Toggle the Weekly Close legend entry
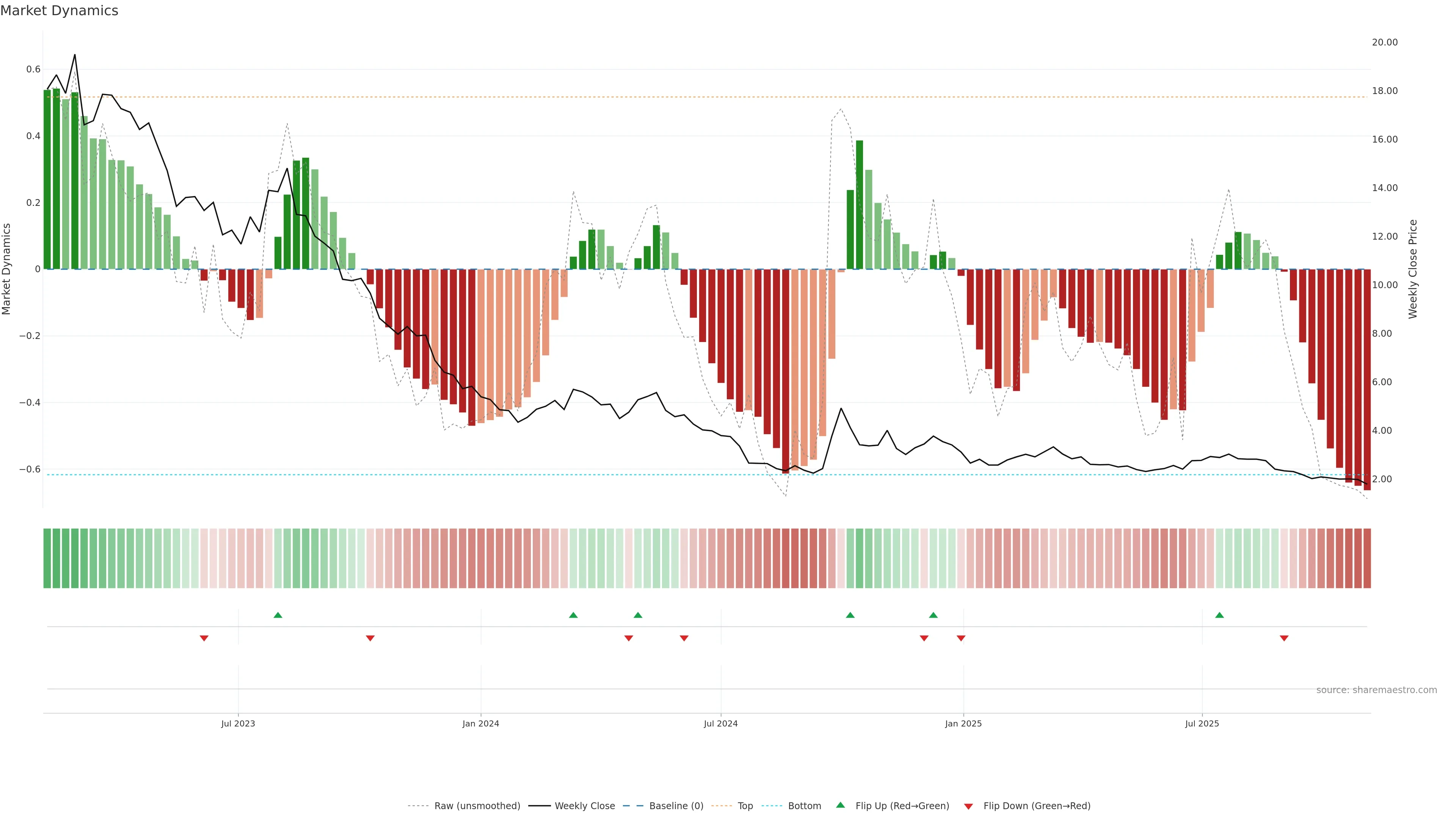 [584, 806]
